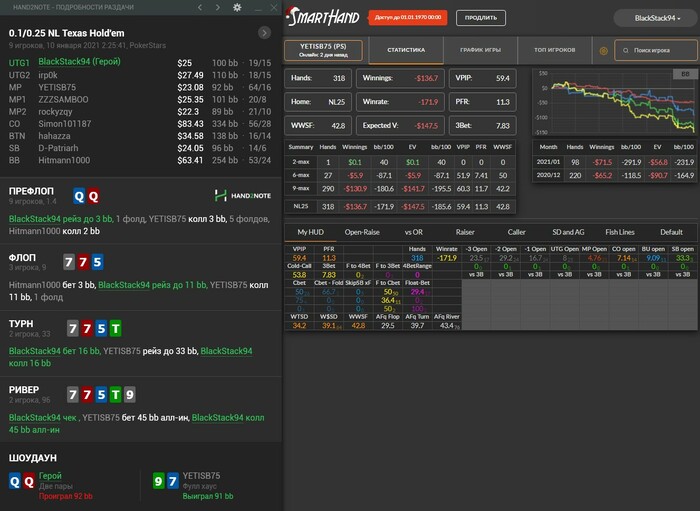Go to next hand arrow in Hand2Note
The image size is (700, 511).
pos(217,7)
